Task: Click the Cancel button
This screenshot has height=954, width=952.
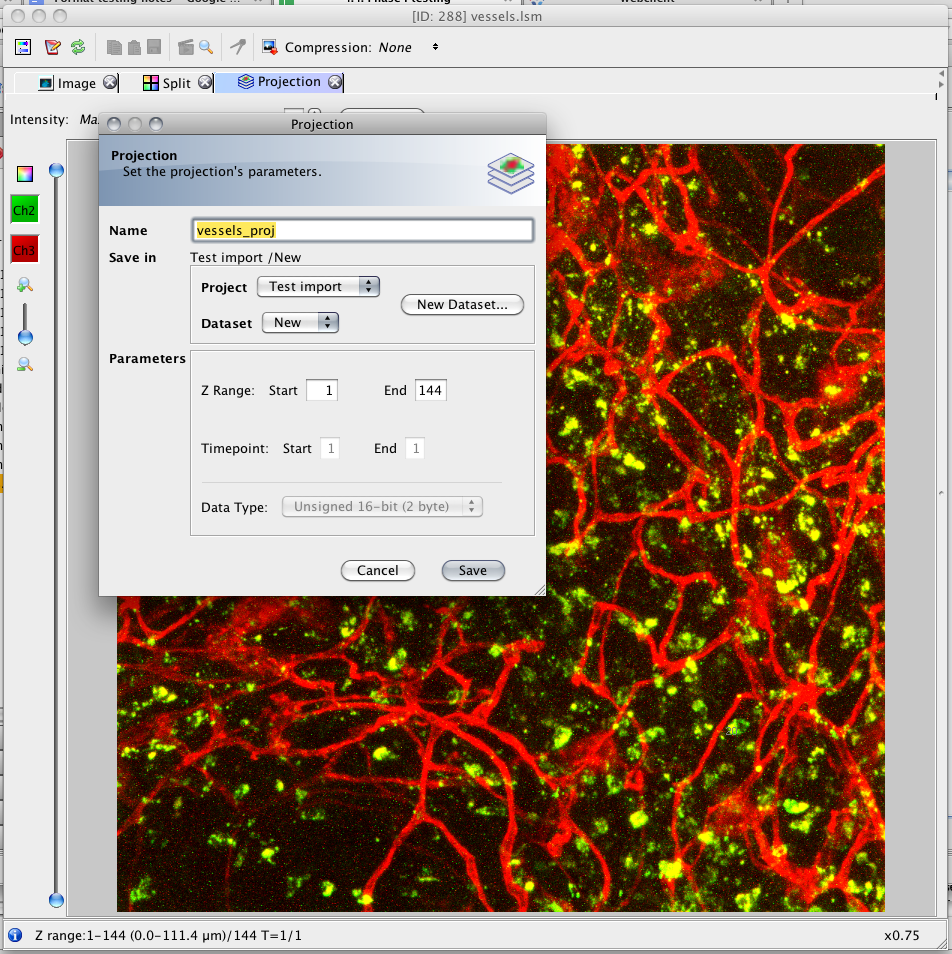Action: [x=378, y=570]
